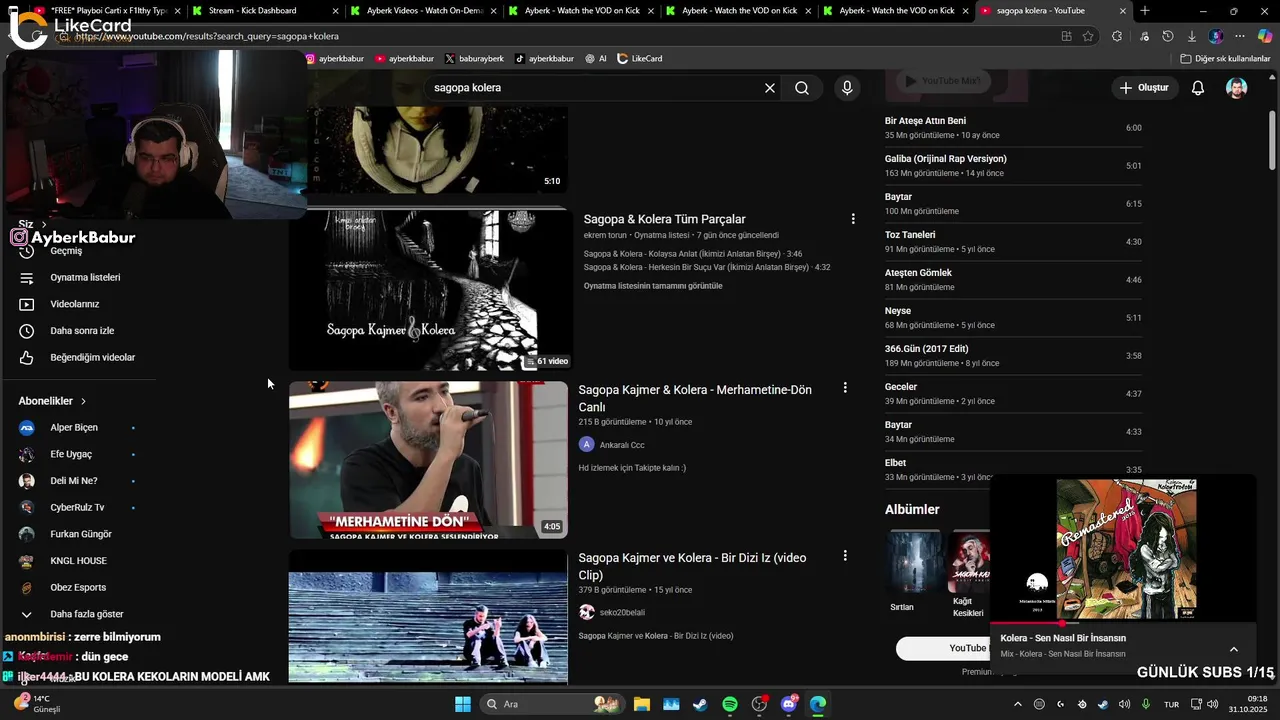Start voice search with the microphone
This screenshot has width=1280, height=720.
point(847,88)
